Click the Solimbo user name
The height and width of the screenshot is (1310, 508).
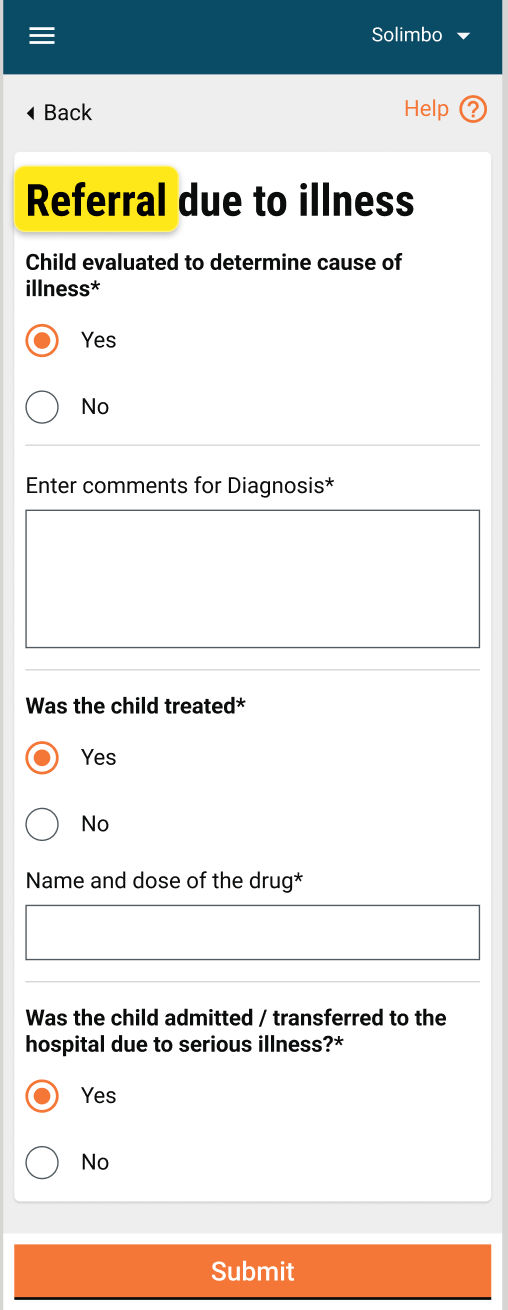tap(407, 35)
